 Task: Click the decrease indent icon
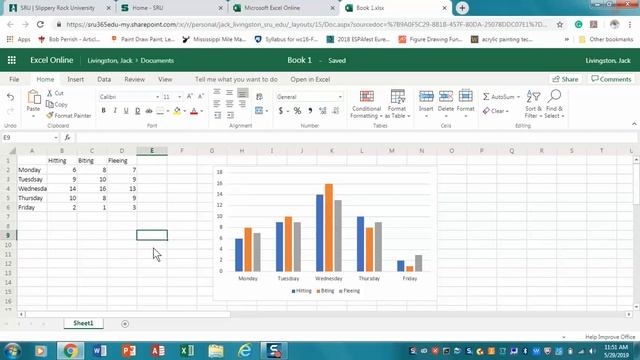point(218,116)
